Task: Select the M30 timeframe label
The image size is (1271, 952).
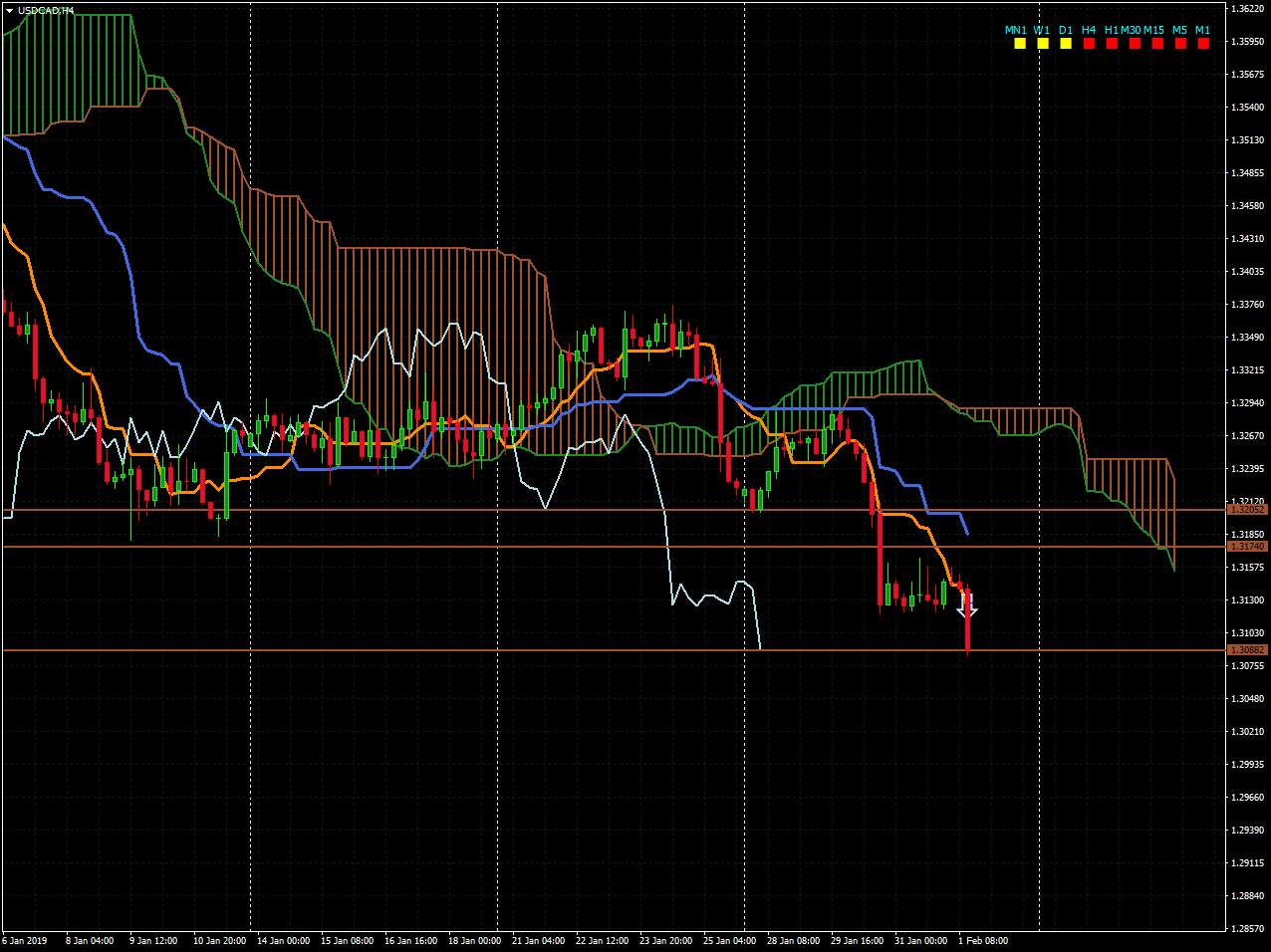Action: click(x=1132, y=30)
